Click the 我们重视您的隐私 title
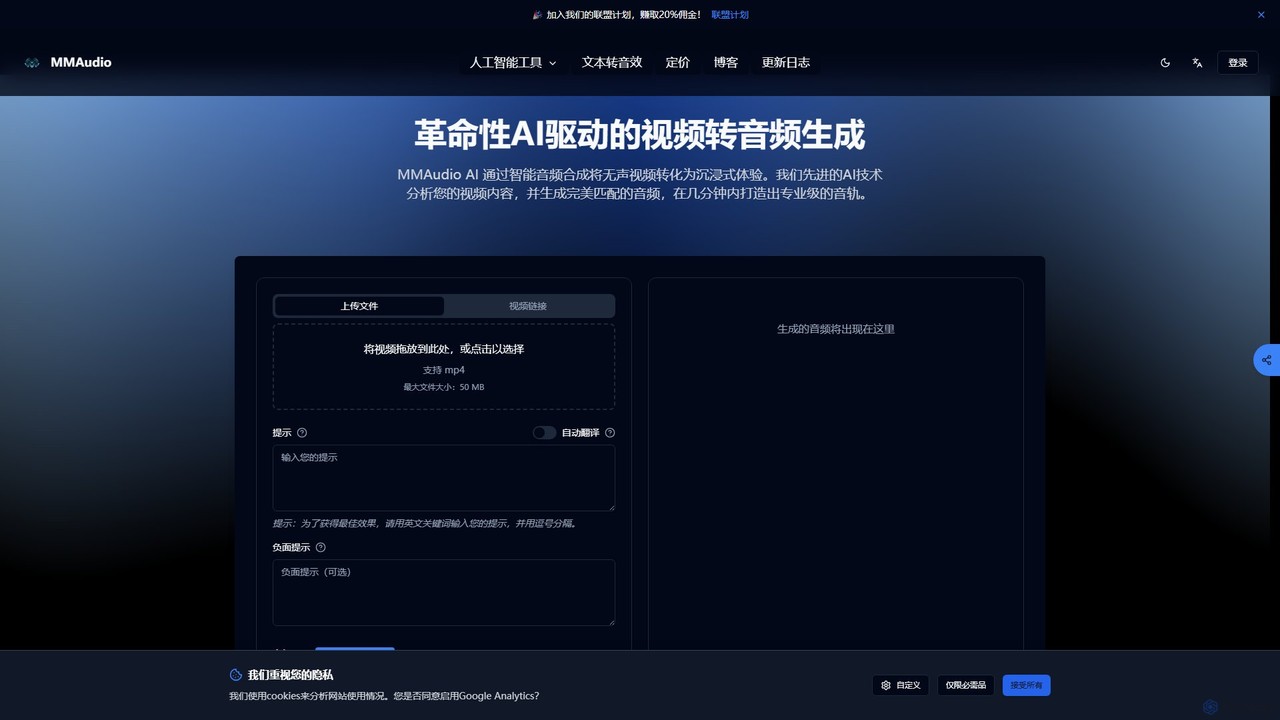The image size is (1280, 720). 291,675
